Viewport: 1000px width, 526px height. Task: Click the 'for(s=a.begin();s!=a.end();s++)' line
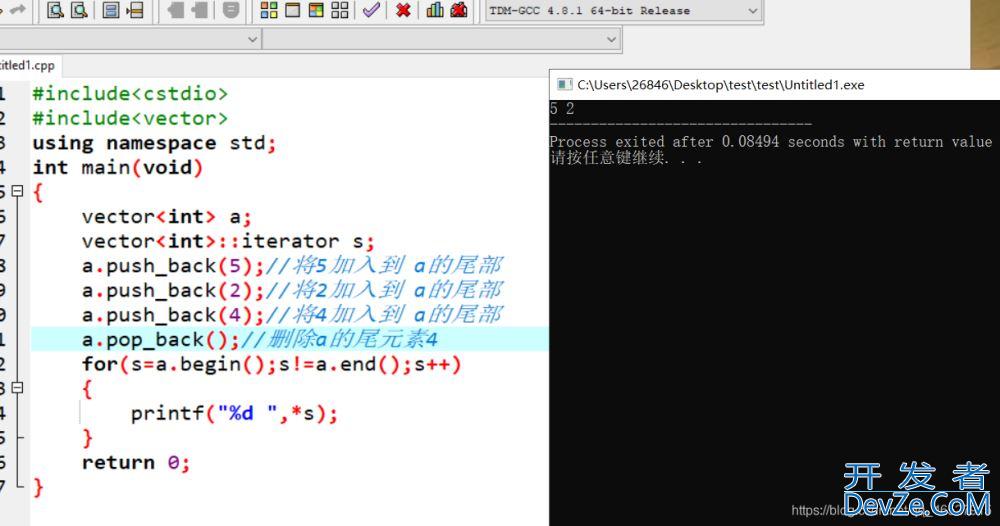272,364
